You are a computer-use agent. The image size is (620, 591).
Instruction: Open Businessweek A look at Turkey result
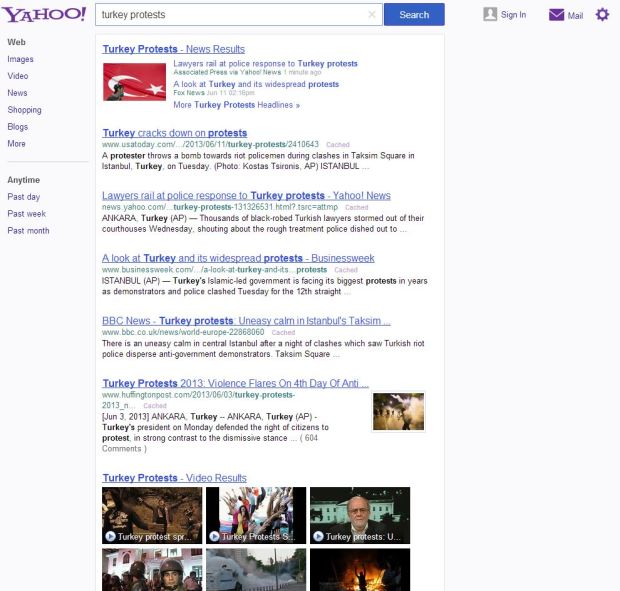[238, 258]
